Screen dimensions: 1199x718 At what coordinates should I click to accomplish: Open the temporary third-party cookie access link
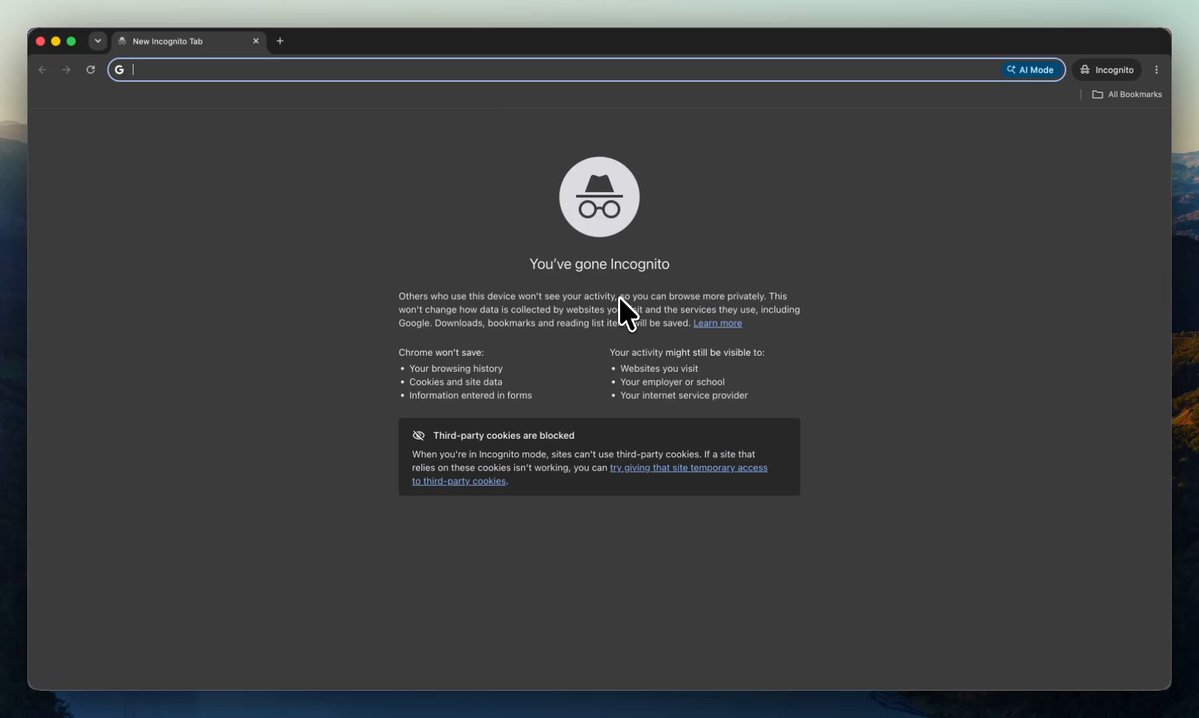(x=590, y=474)
